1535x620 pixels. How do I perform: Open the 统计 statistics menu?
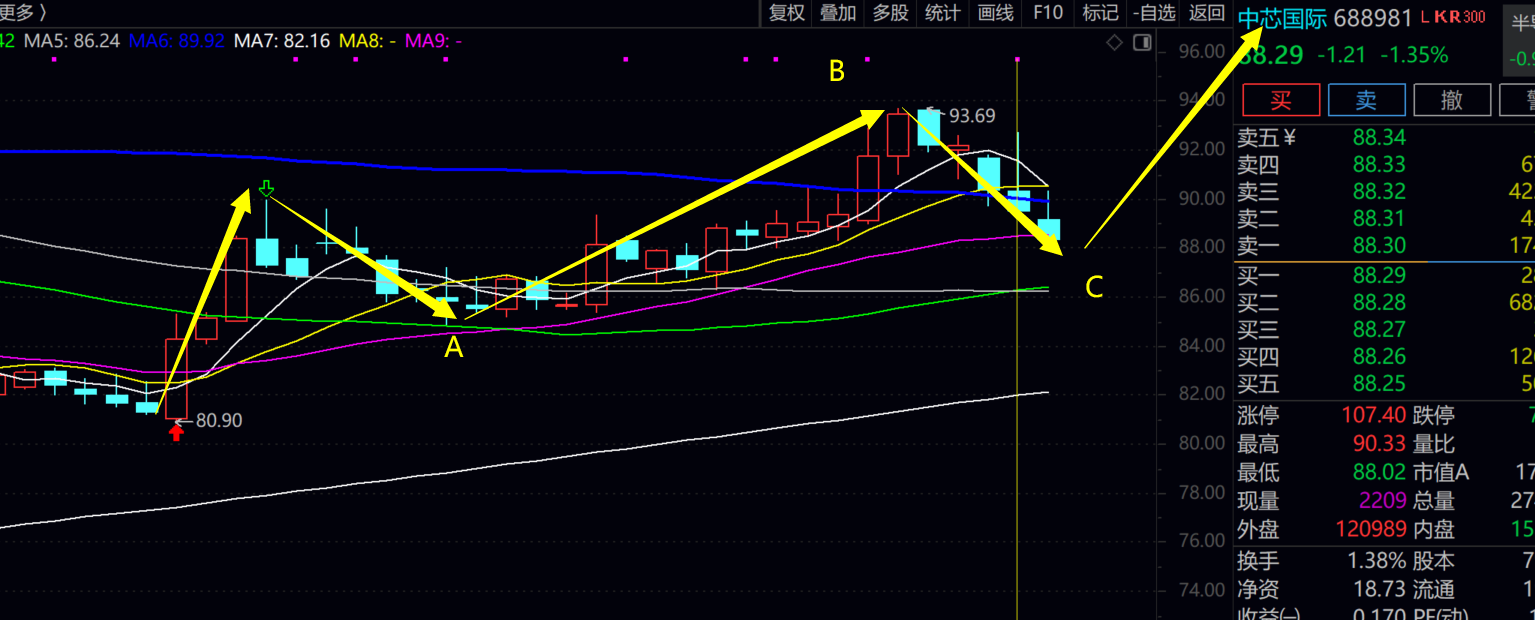click(x=942, y=13)
